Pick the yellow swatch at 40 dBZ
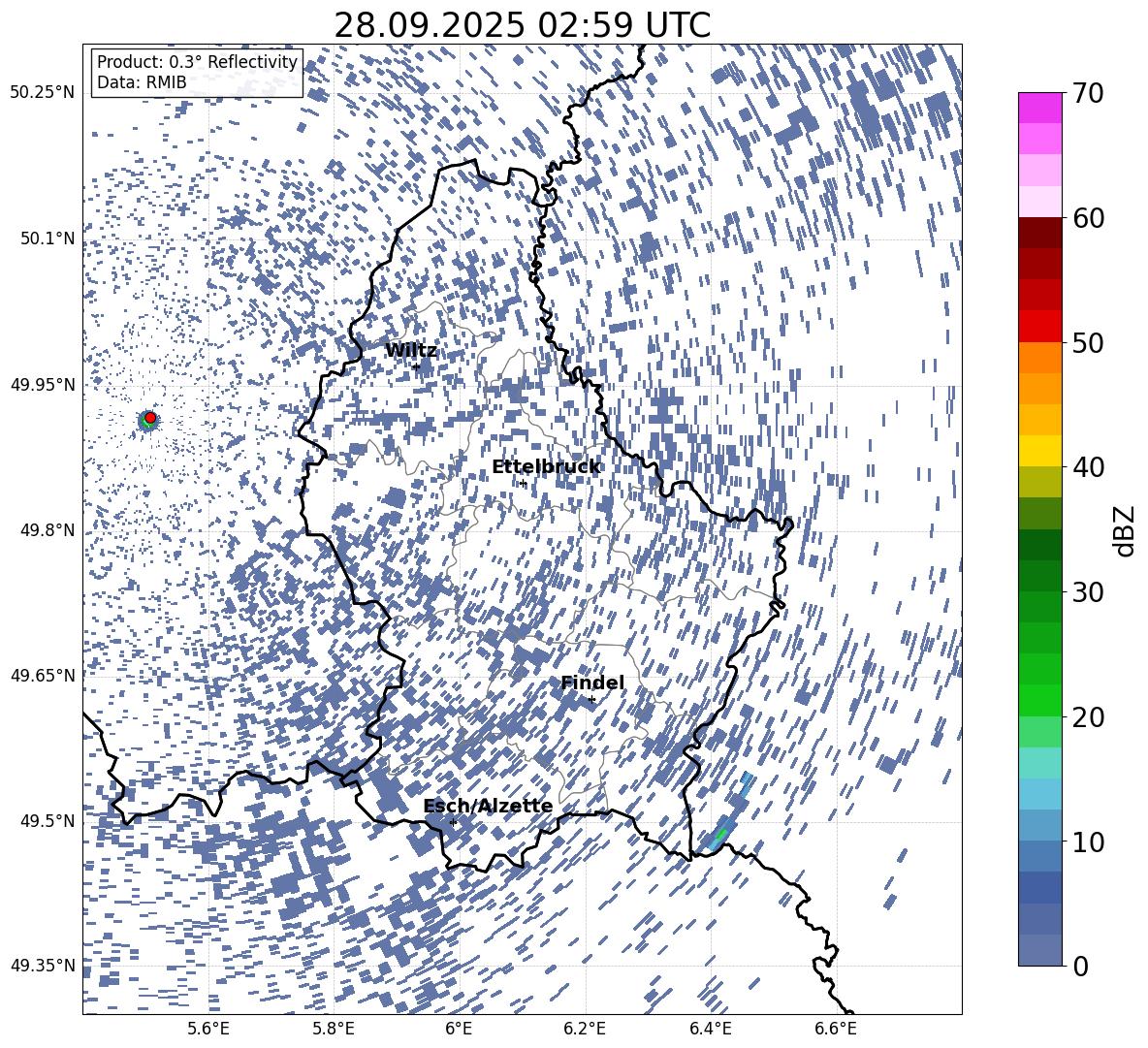Viewport: 1148px width, 1048px height. 1039,451
